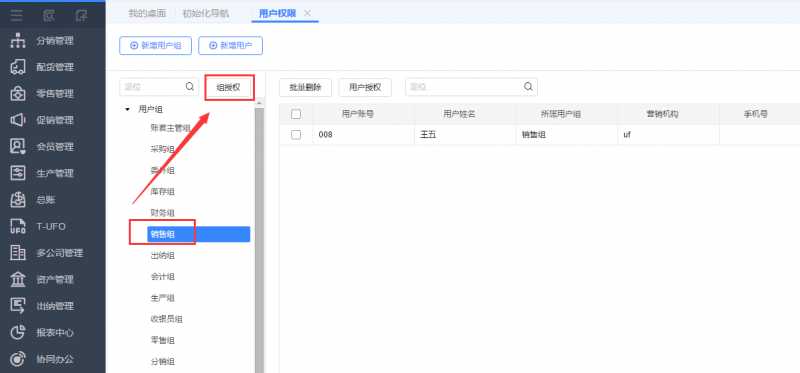Viewport: 800px width, 373px height.
Task: Open 会员管理 icon
Action: (18, 147)
